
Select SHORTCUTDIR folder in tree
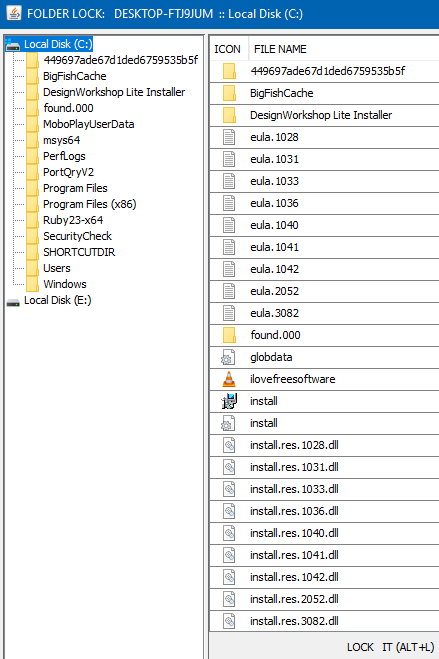pyautogui.click(x=79, y=252)
